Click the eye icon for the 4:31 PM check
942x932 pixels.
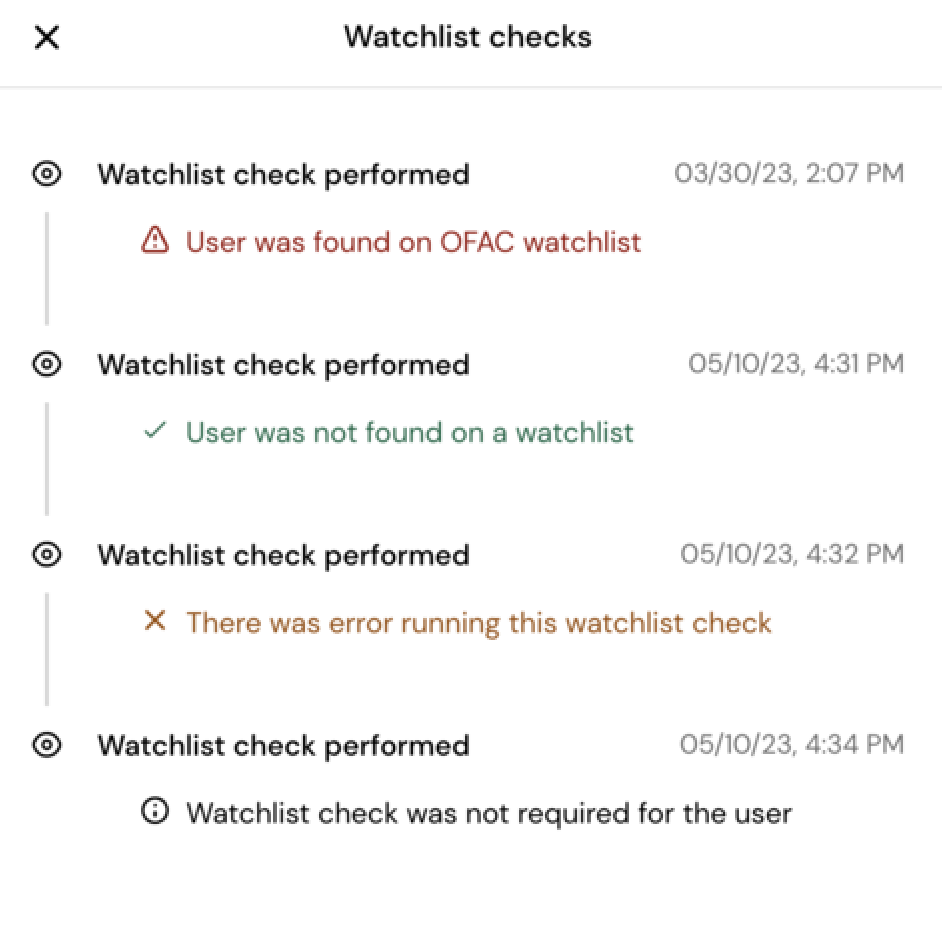(x=47, y=364)
